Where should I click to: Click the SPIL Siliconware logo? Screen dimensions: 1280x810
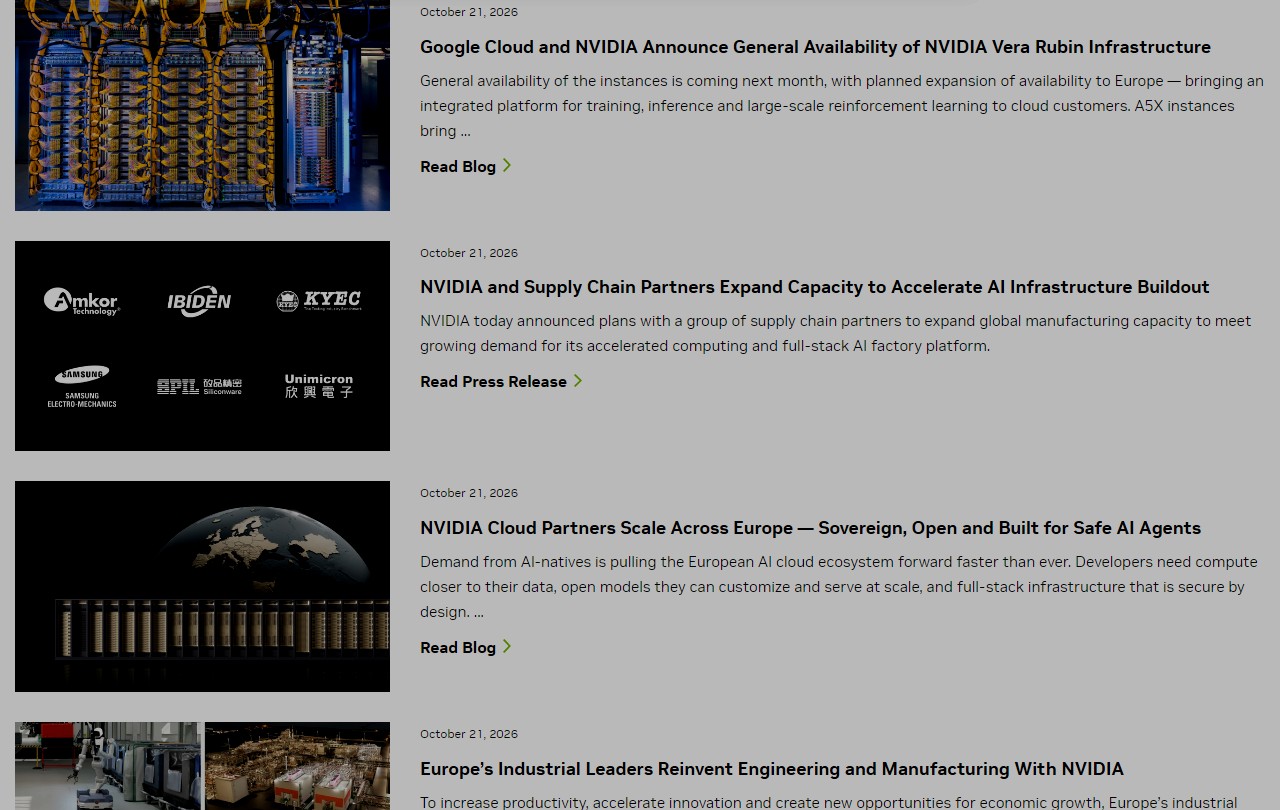[199, 386]
